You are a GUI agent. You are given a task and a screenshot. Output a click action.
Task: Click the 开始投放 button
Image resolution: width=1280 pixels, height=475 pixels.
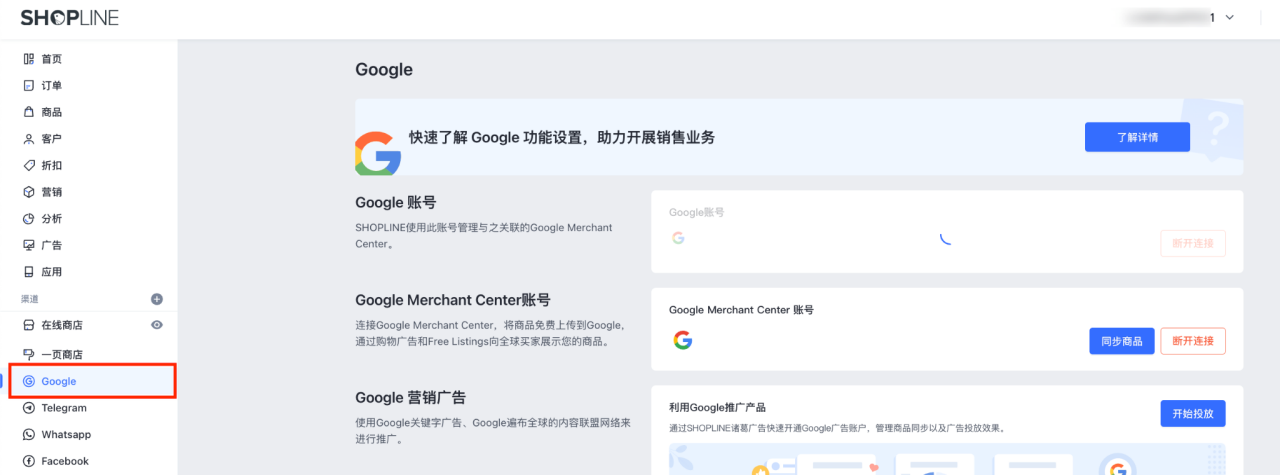[x=1193, y=413]
